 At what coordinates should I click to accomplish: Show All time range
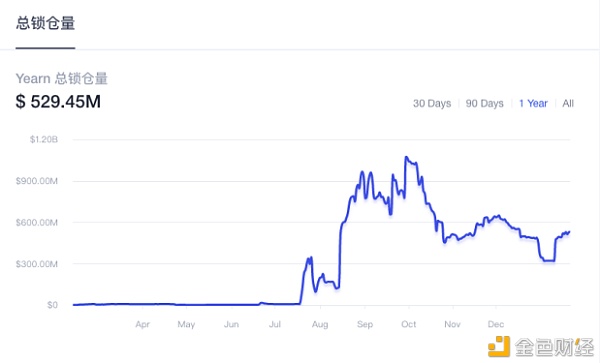coord(568,103)
